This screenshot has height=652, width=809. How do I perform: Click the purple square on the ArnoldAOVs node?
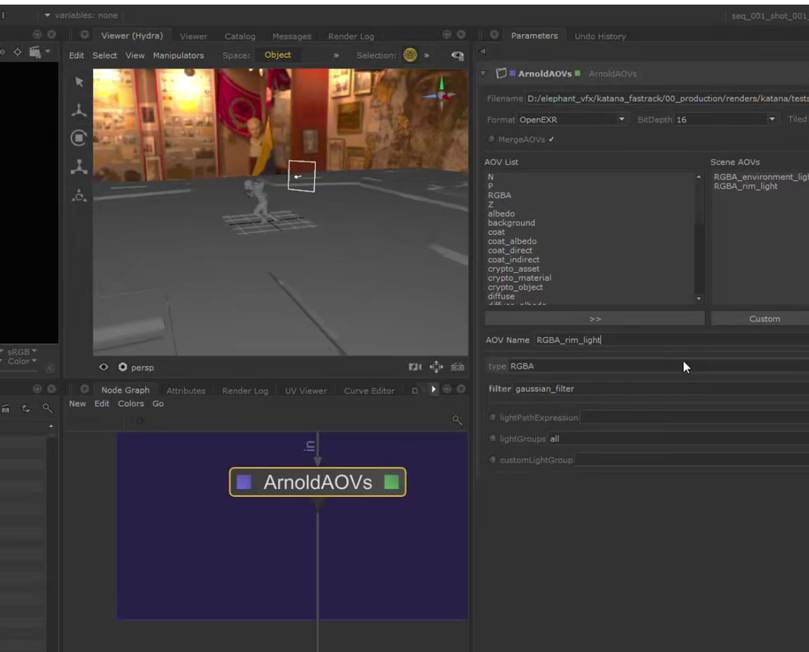(x=244, y=482)
